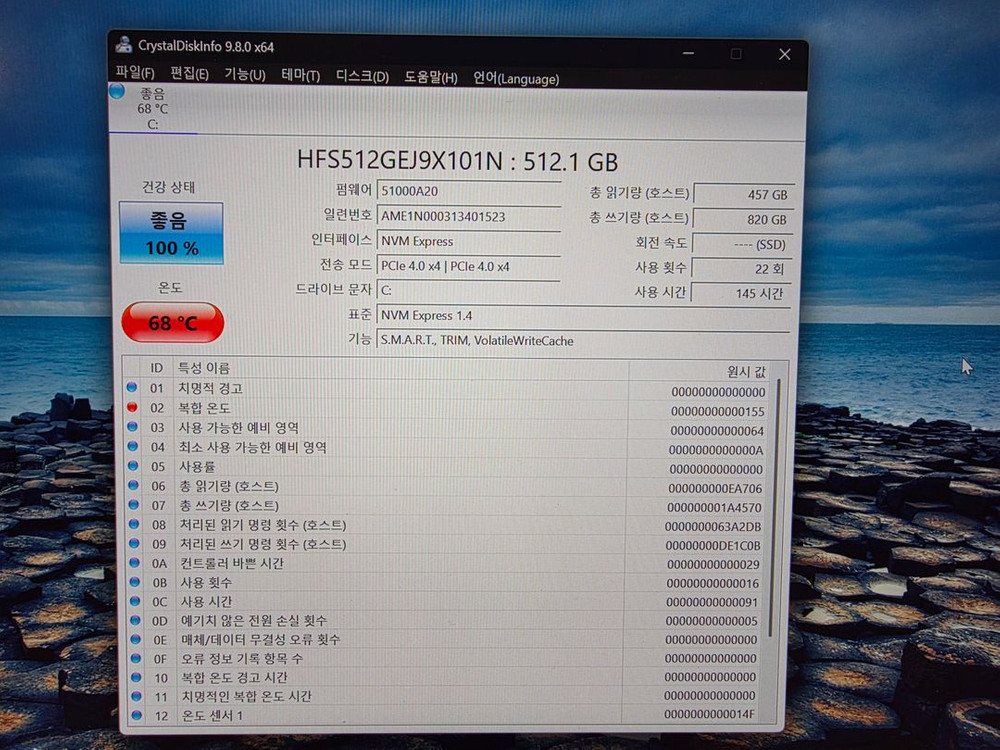Open the 테마(T) menu
This screenshot has height=750, width=1000.
pos(300,75)
